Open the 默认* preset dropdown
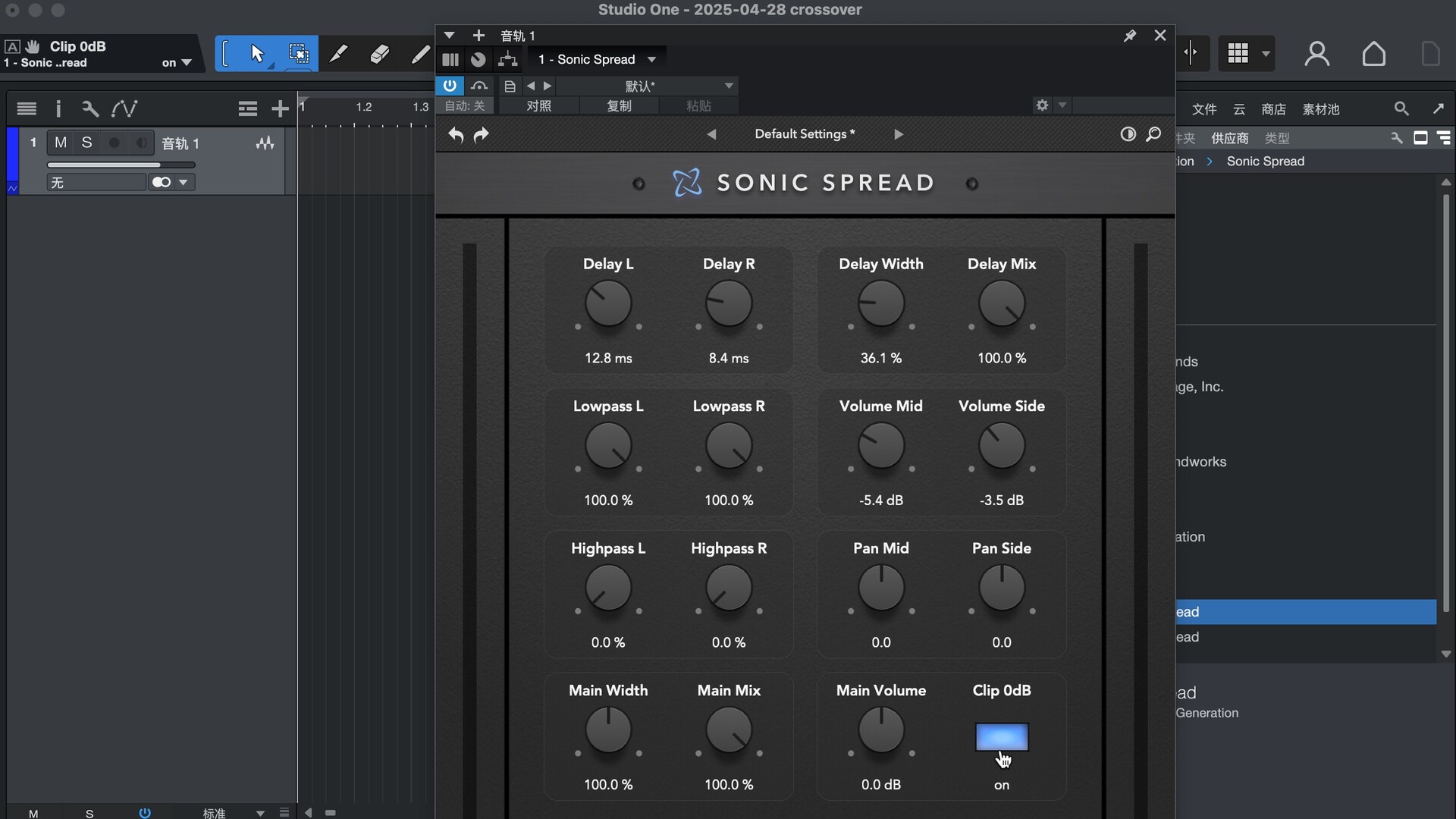The image size is (1456, 819). (x=648, y=86)
